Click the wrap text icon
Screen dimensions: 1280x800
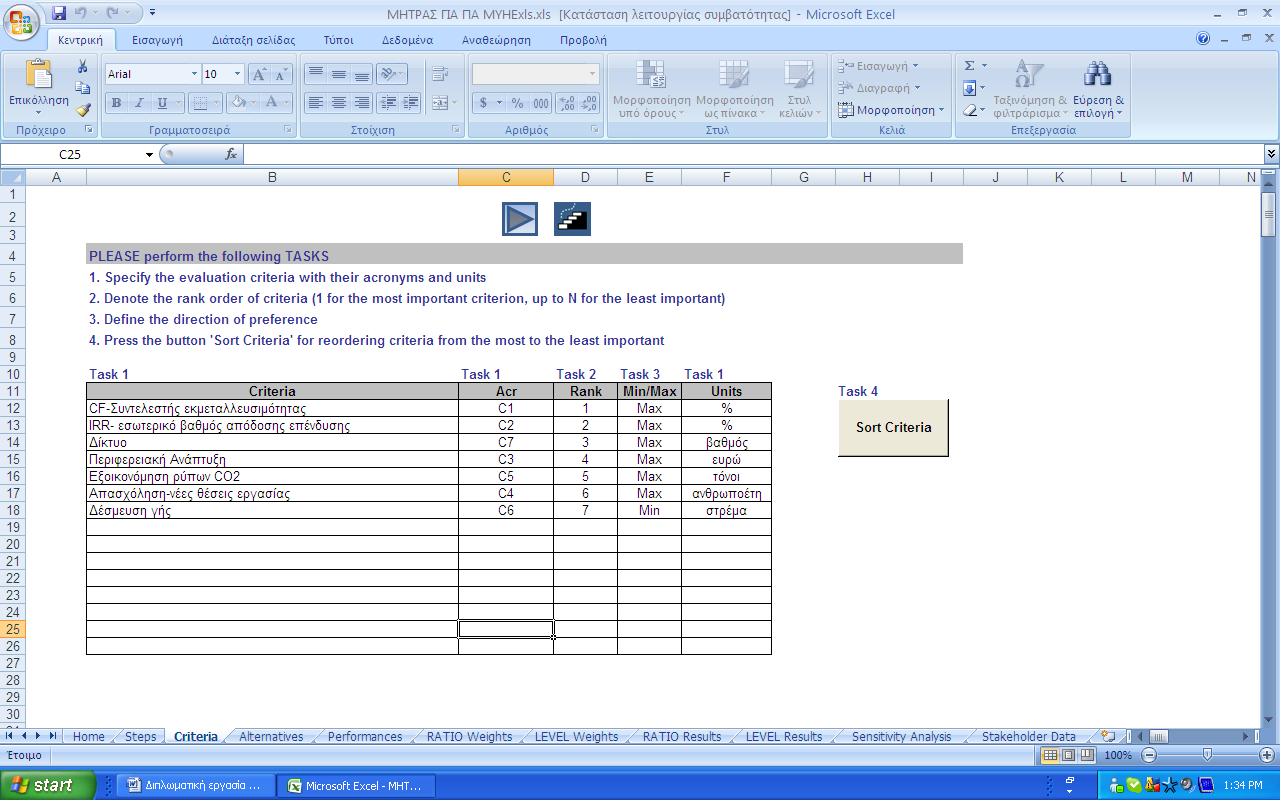click(x=439, y=75)
